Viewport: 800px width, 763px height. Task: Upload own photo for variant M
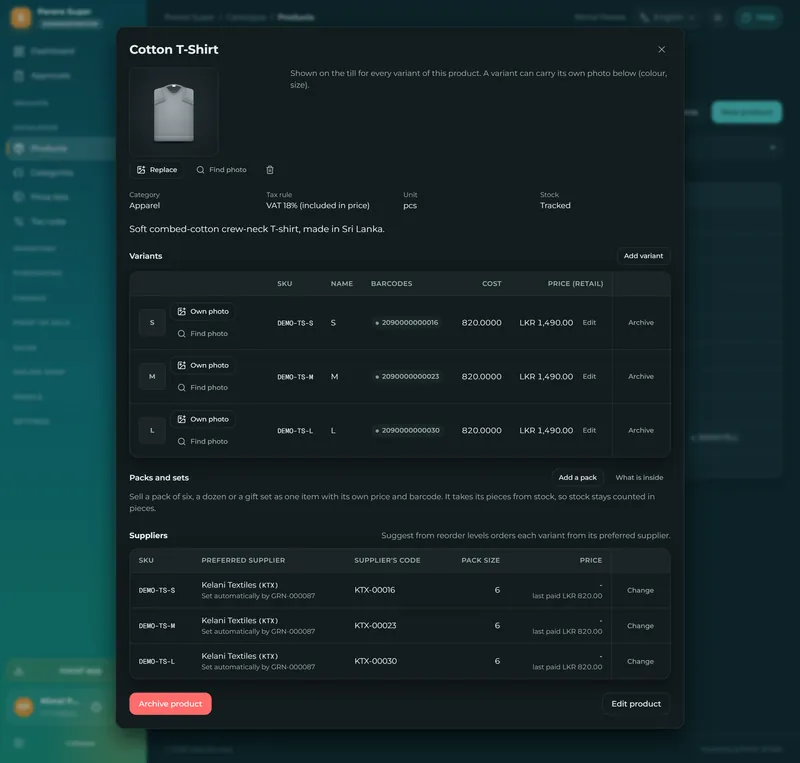203,365
